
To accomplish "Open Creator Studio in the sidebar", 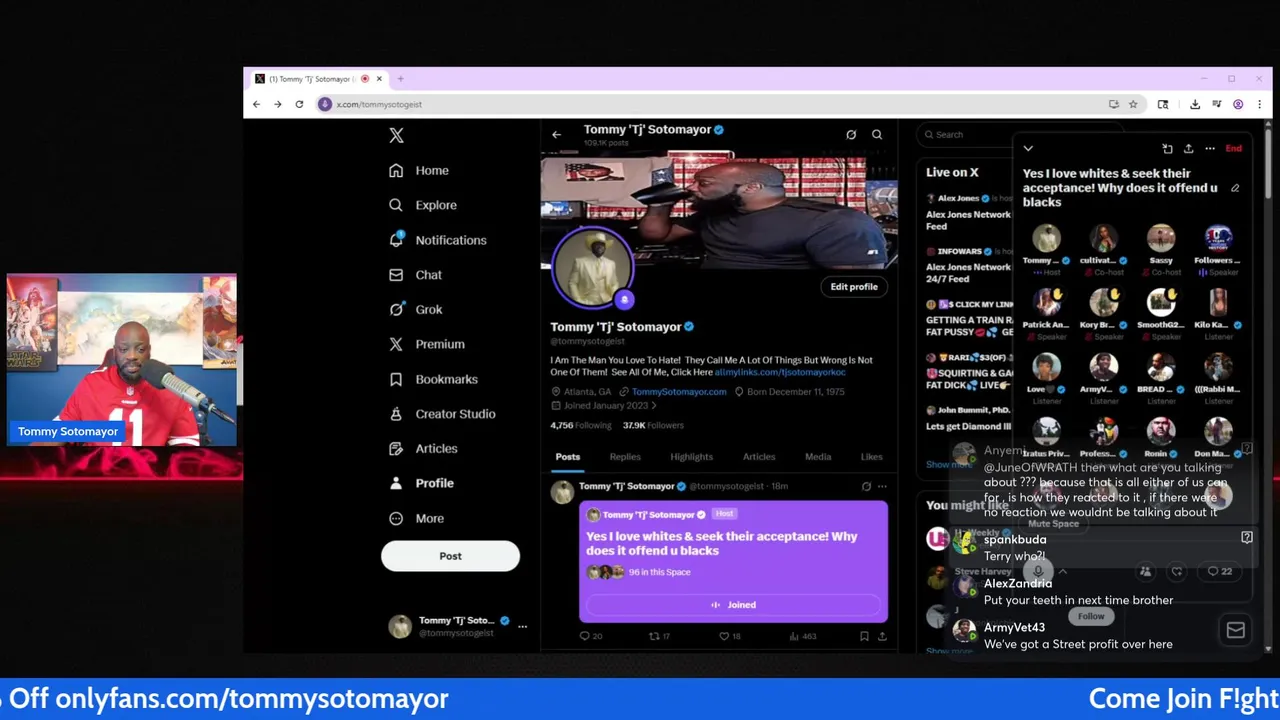I will tap(442, 414).
